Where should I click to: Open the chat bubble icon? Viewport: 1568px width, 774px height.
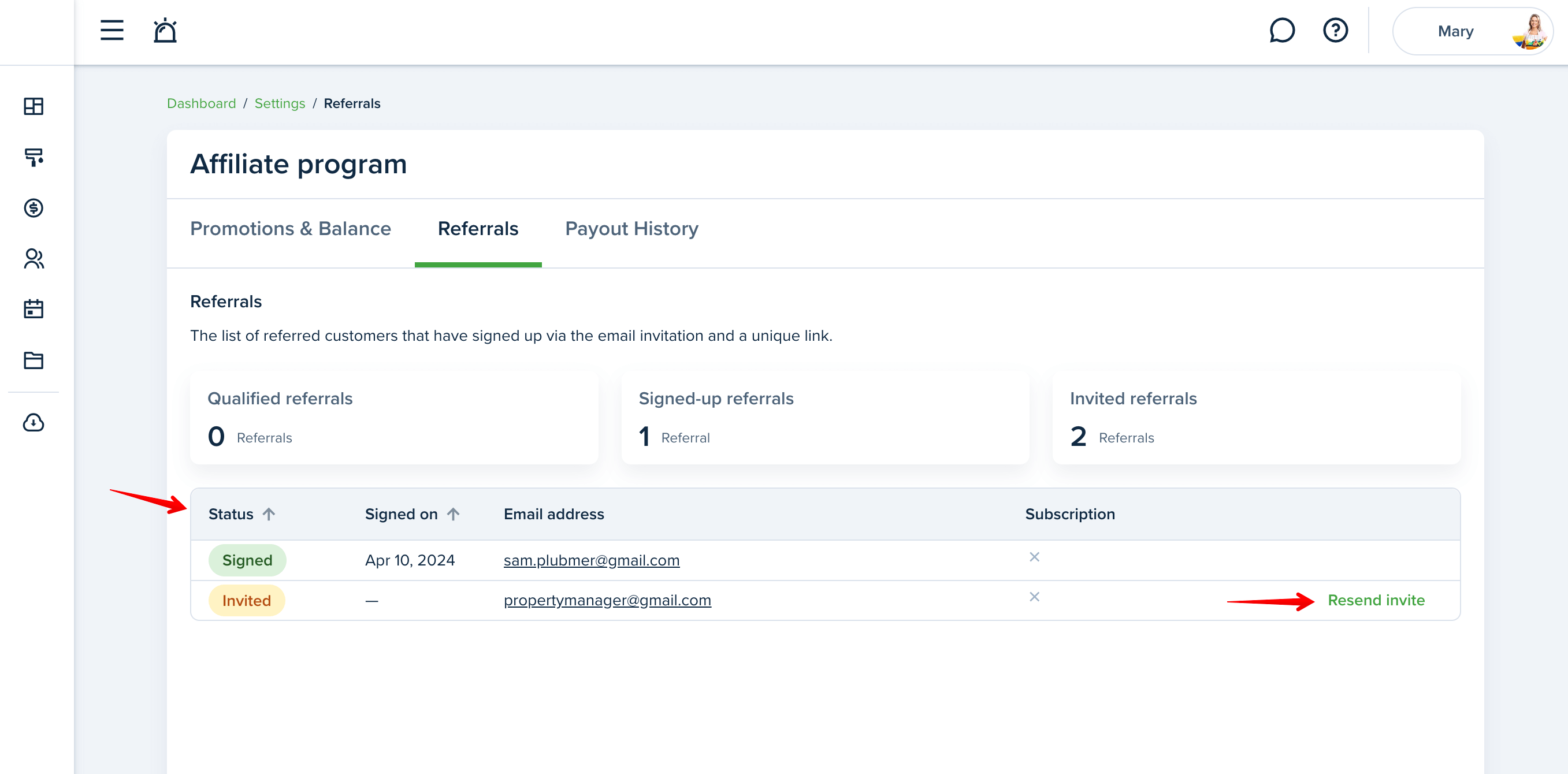coord(1282,31)
